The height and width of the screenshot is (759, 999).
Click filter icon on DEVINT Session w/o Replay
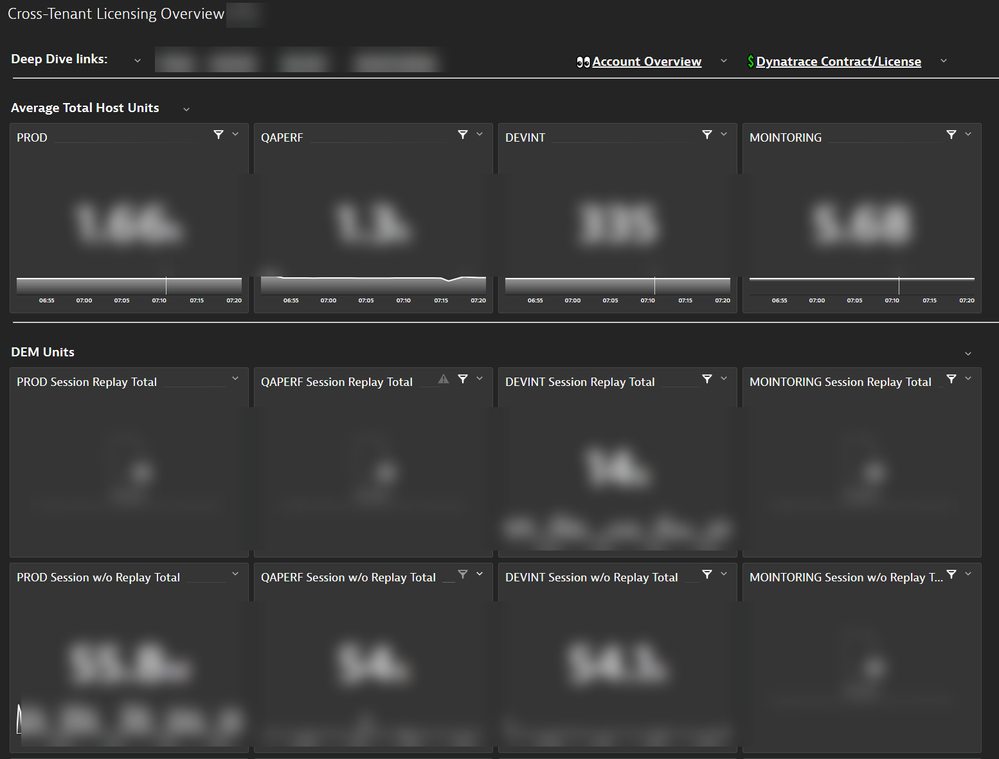(707, 575)
